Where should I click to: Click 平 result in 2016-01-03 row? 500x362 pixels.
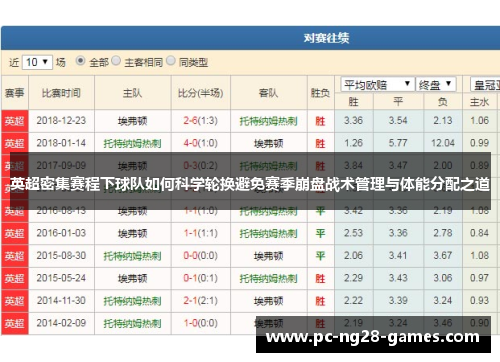320,233
